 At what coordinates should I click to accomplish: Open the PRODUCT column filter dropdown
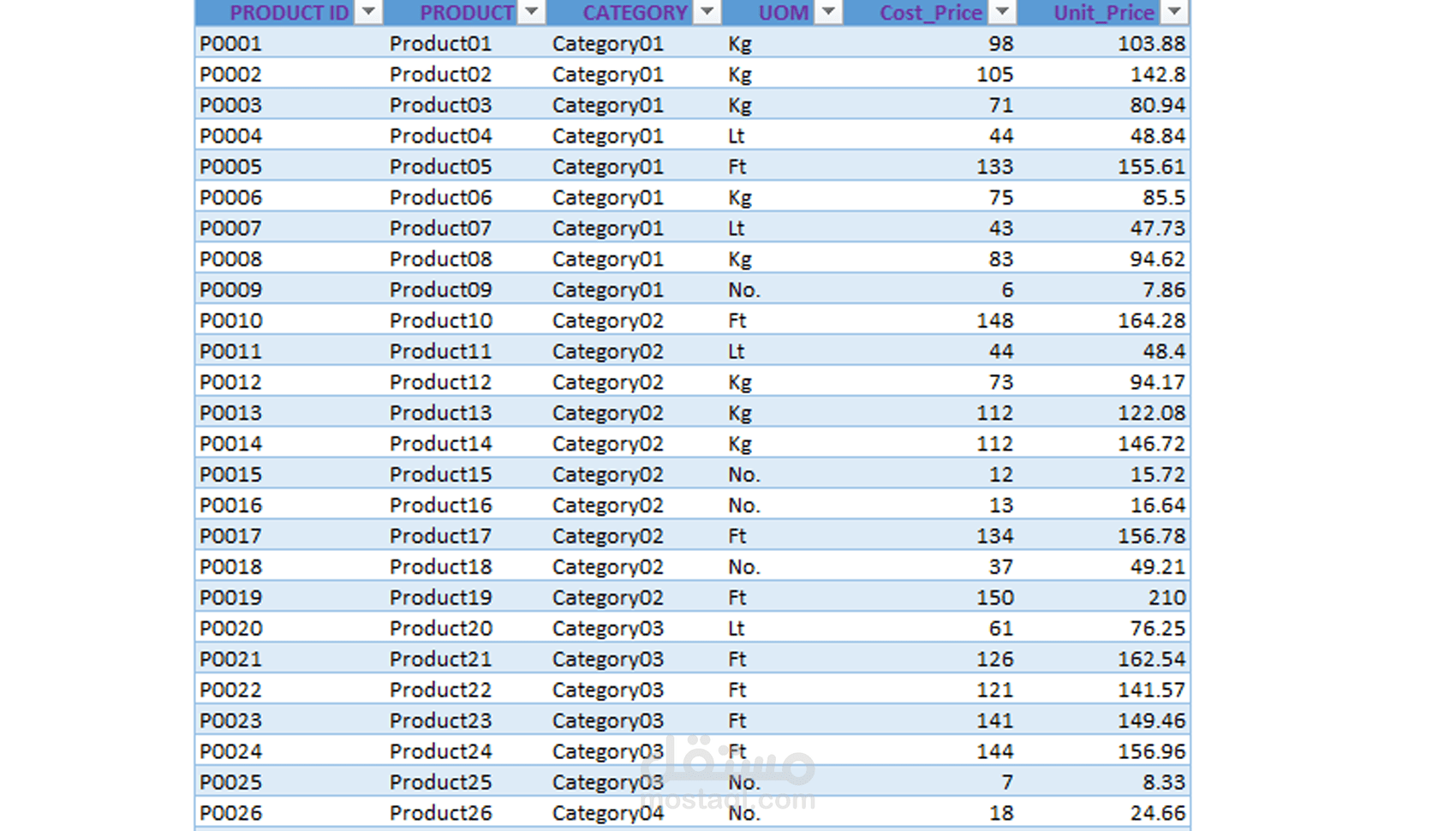click(x=532, y=12)
